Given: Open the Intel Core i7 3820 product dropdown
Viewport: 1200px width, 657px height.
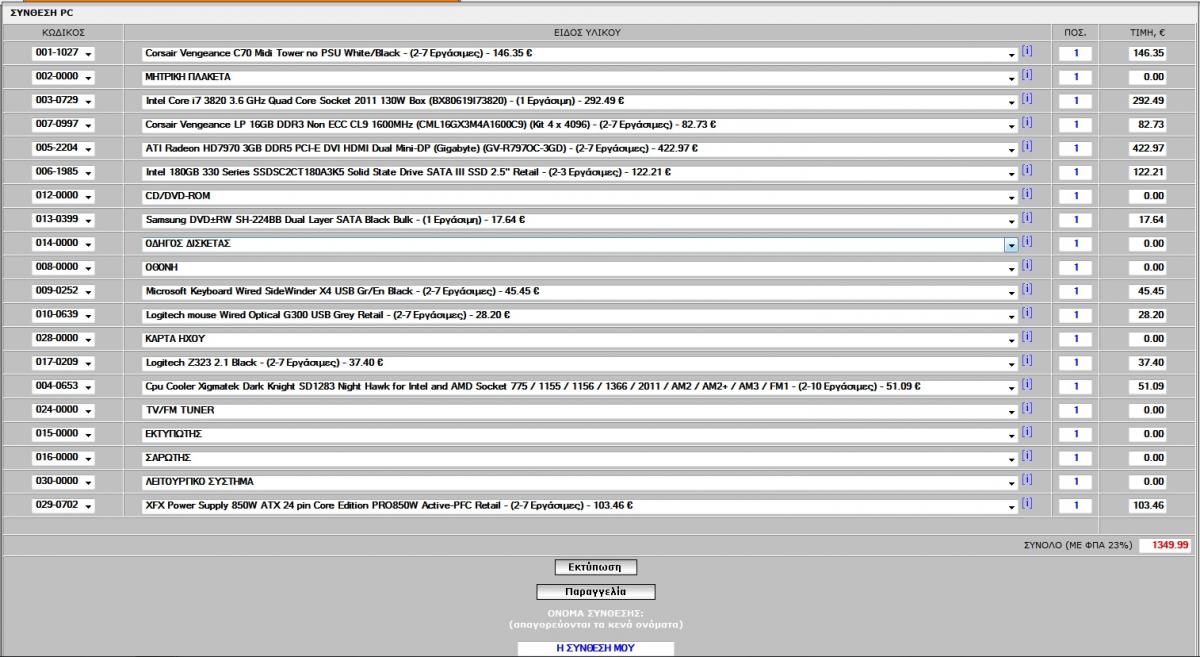Looking at the screenshot, I should (x=579, y=101).
